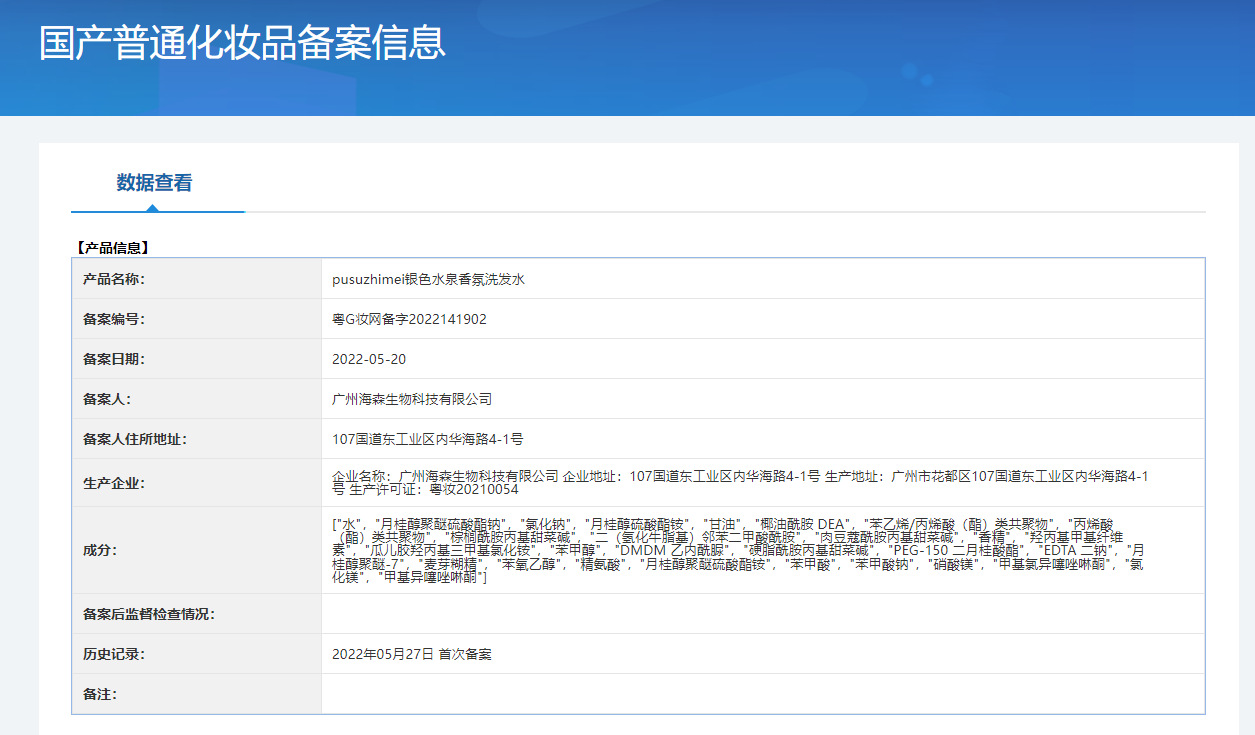The width and height of the screenshot is (1255, 735).
Task: Click the triangle marker under 数据查看 tab
Action: coord(152,208)
